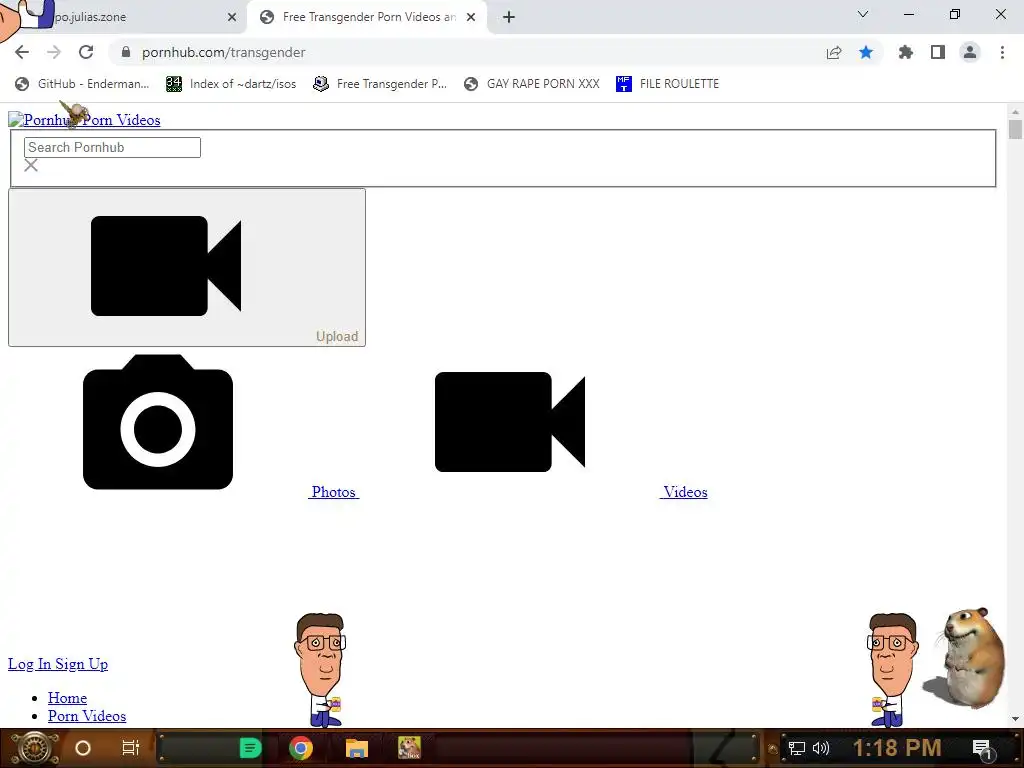The width and height of the screenshot is (1024, 768).
Task: Open the Extensions puzzle menu
Action: click(x=905, y=52)
